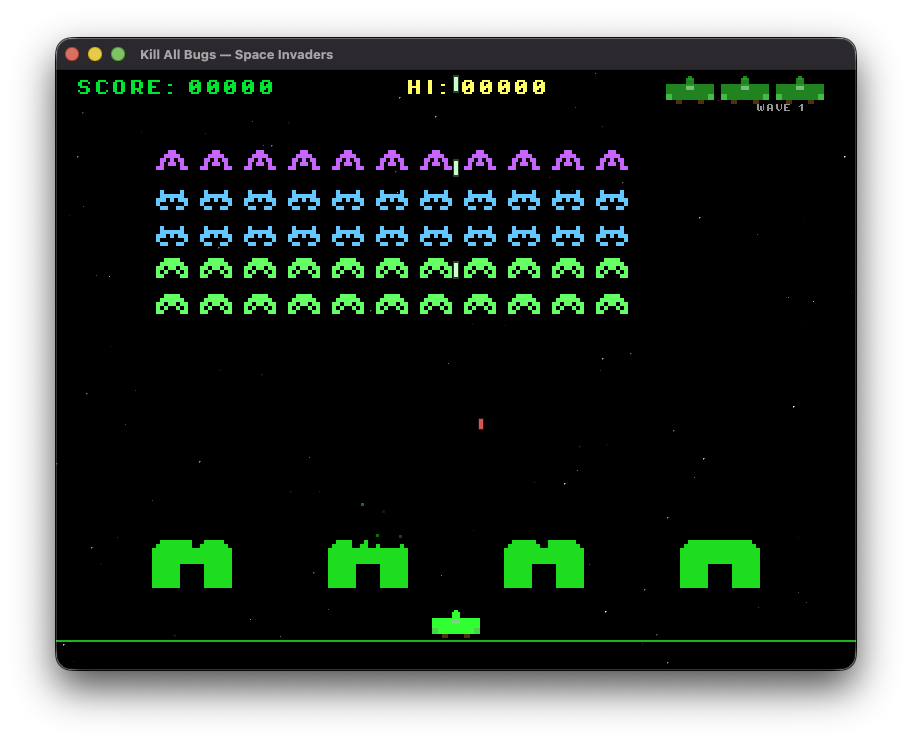This screenshot has height=744, width=912.
Task: Click the damaged second shield bunker
Action: tap(368, 564)
